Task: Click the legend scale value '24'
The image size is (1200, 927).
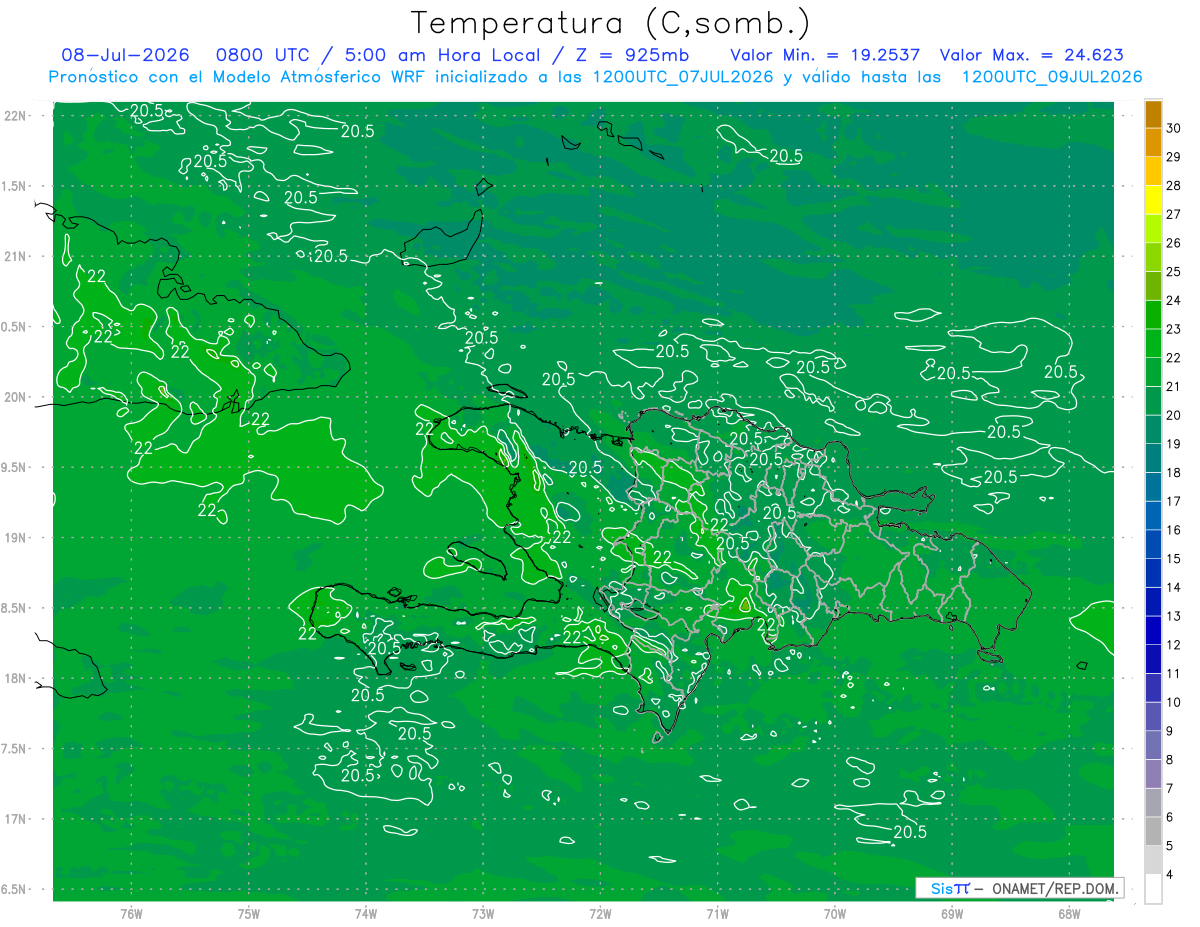Action: tap(1173, 300)
